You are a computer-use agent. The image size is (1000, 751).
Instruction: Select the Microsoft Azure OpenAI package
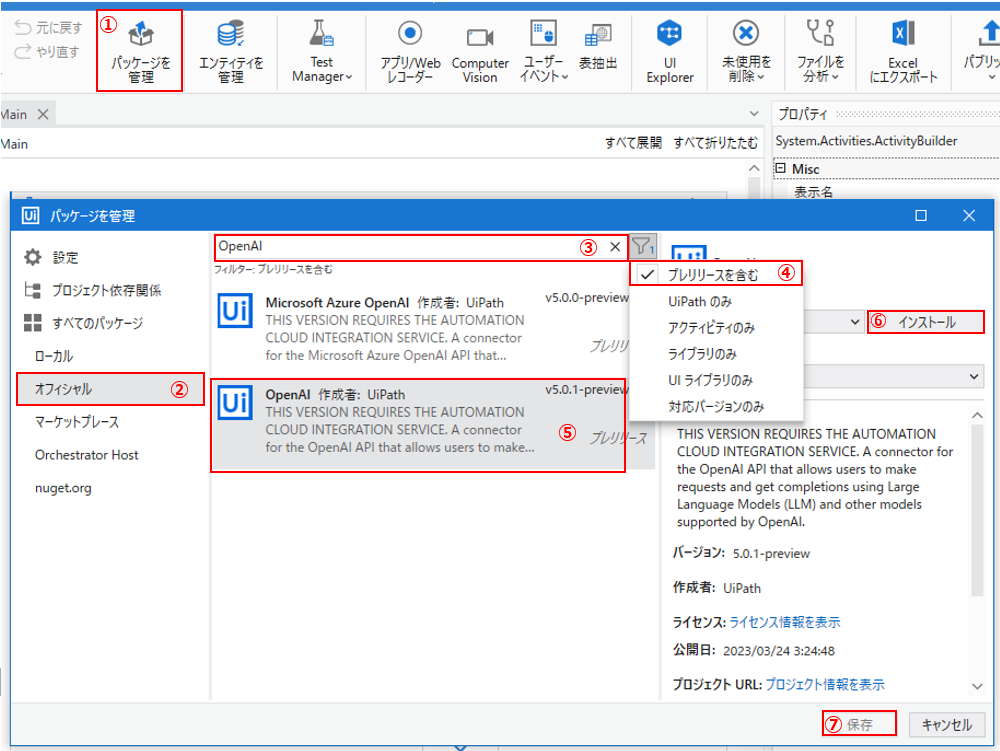coord(420,328)
